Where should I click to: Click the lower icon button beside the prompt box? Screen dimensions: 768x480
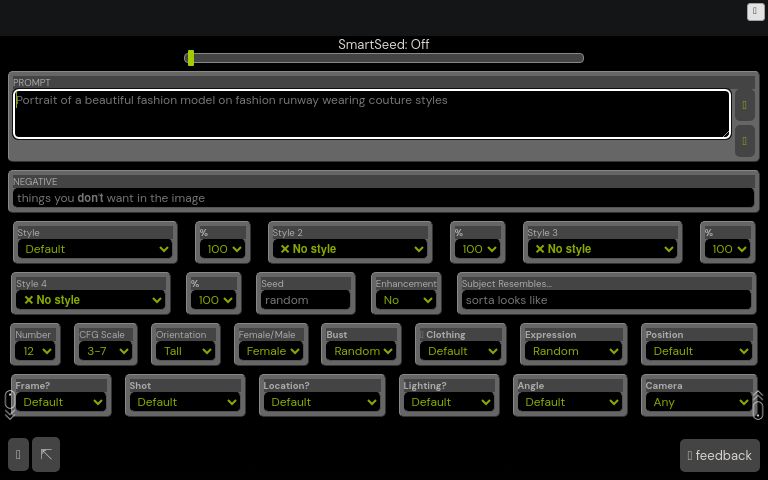744,141
